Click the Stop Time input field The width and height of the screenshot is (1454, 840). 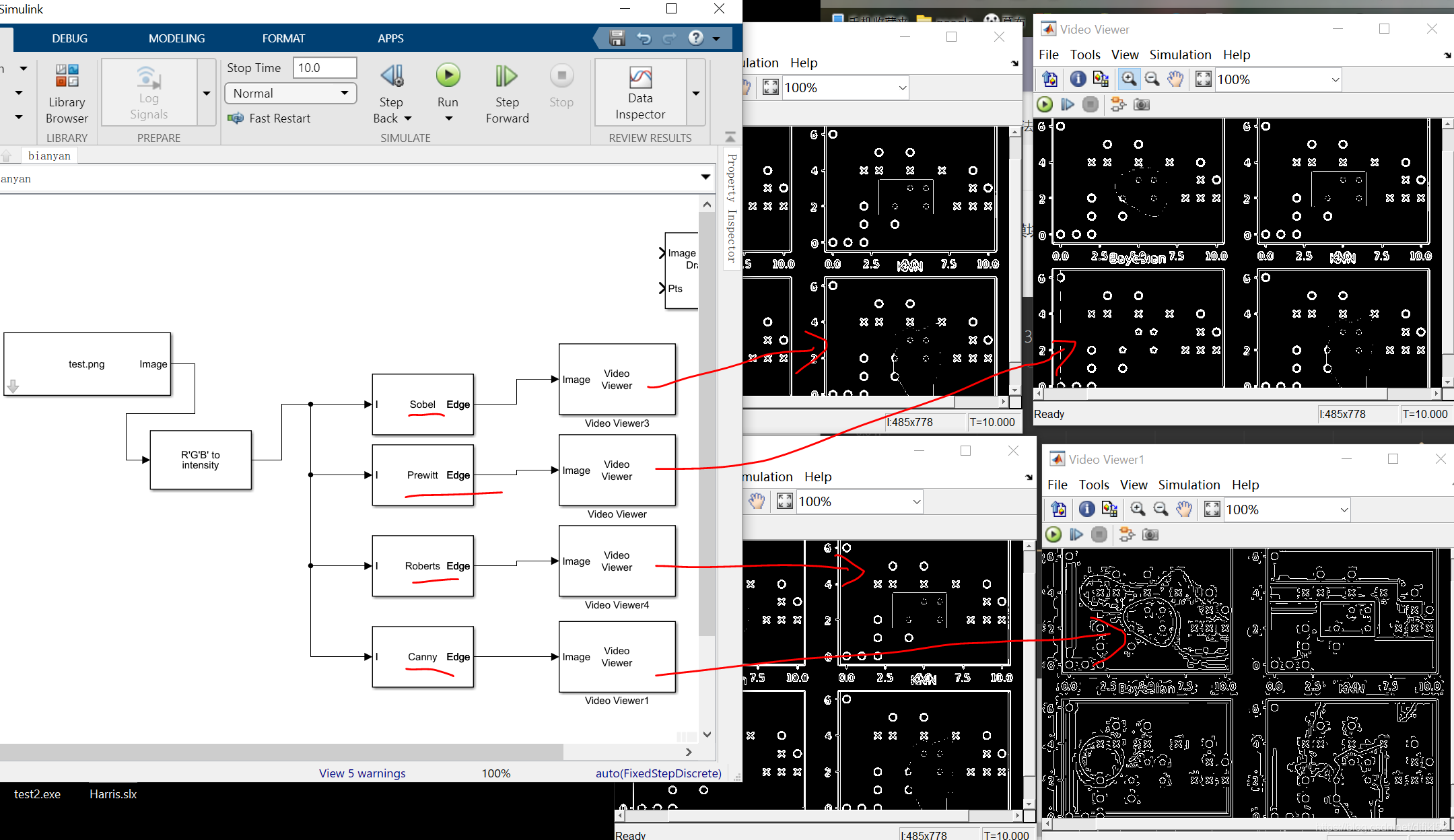[324, 67]
